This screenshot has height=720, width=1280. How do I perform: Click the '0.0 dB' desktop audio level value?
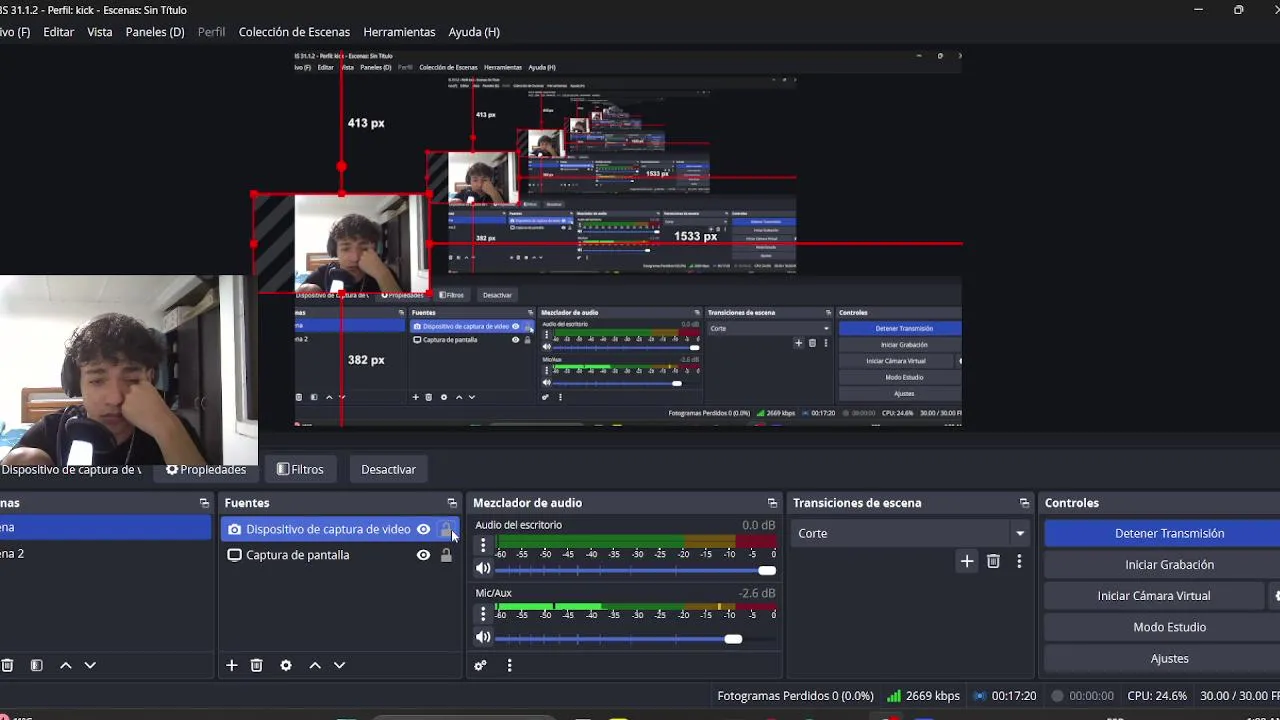point(758,525)
